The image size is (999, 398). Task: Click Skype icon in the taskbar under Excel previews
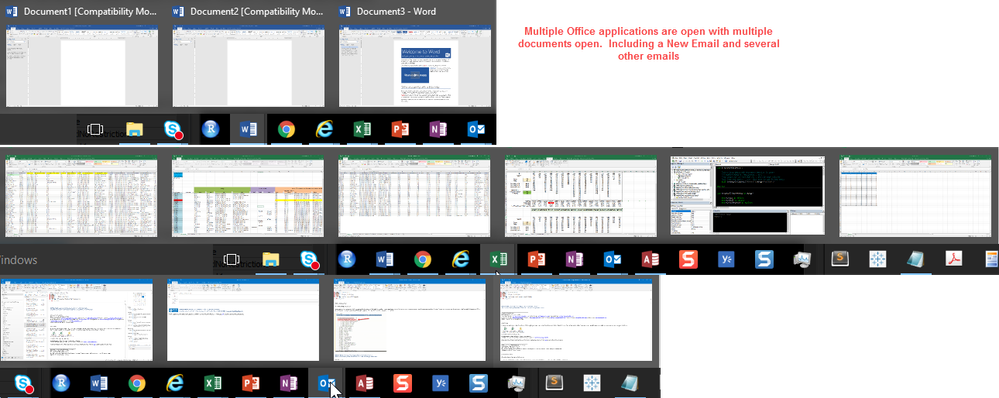[x=310, y=260]
